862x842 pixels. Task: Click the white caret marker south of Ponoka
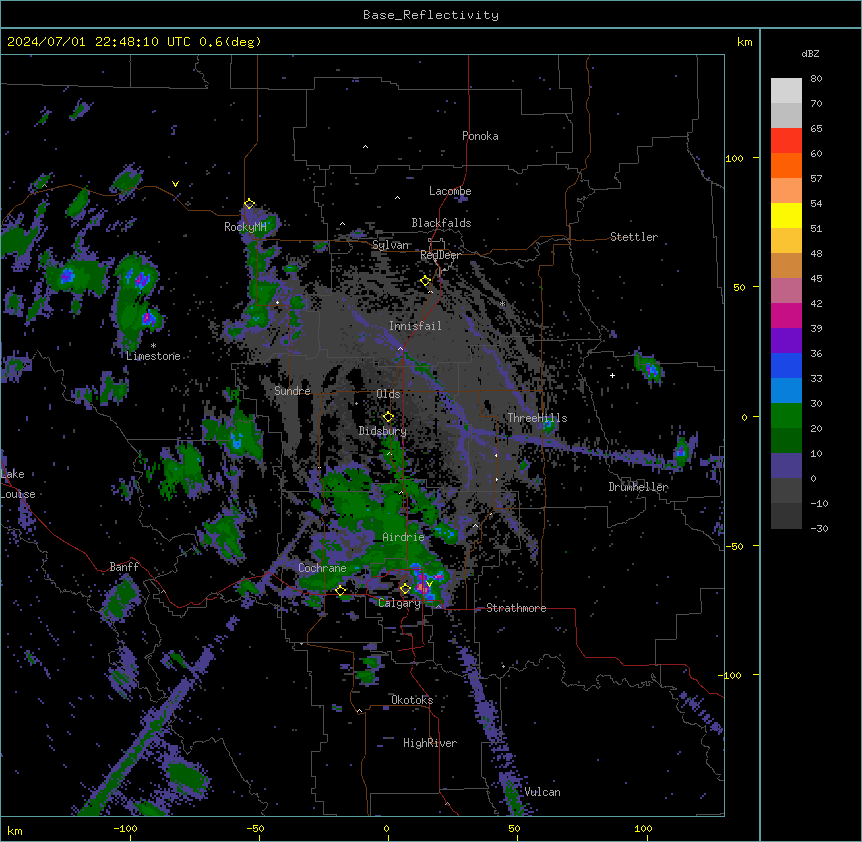tap(365, 147)
